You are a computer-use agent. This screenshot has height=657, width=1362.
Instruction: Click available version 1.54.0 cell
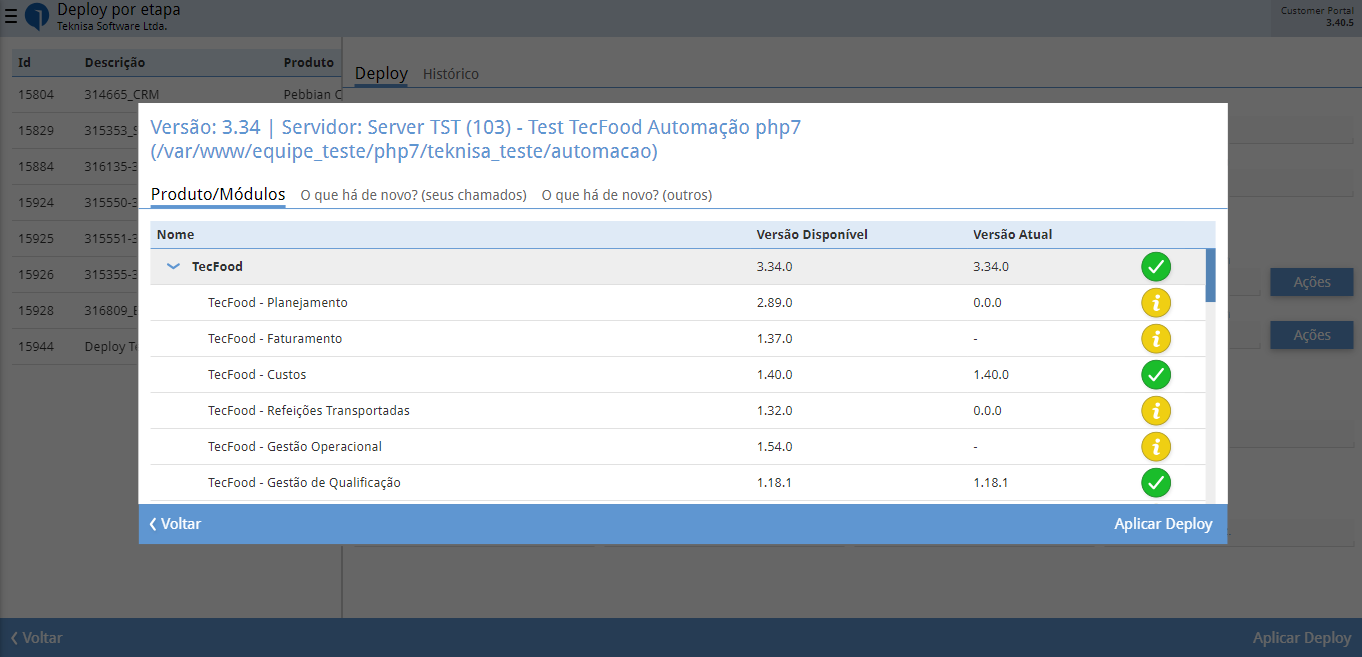775,447
